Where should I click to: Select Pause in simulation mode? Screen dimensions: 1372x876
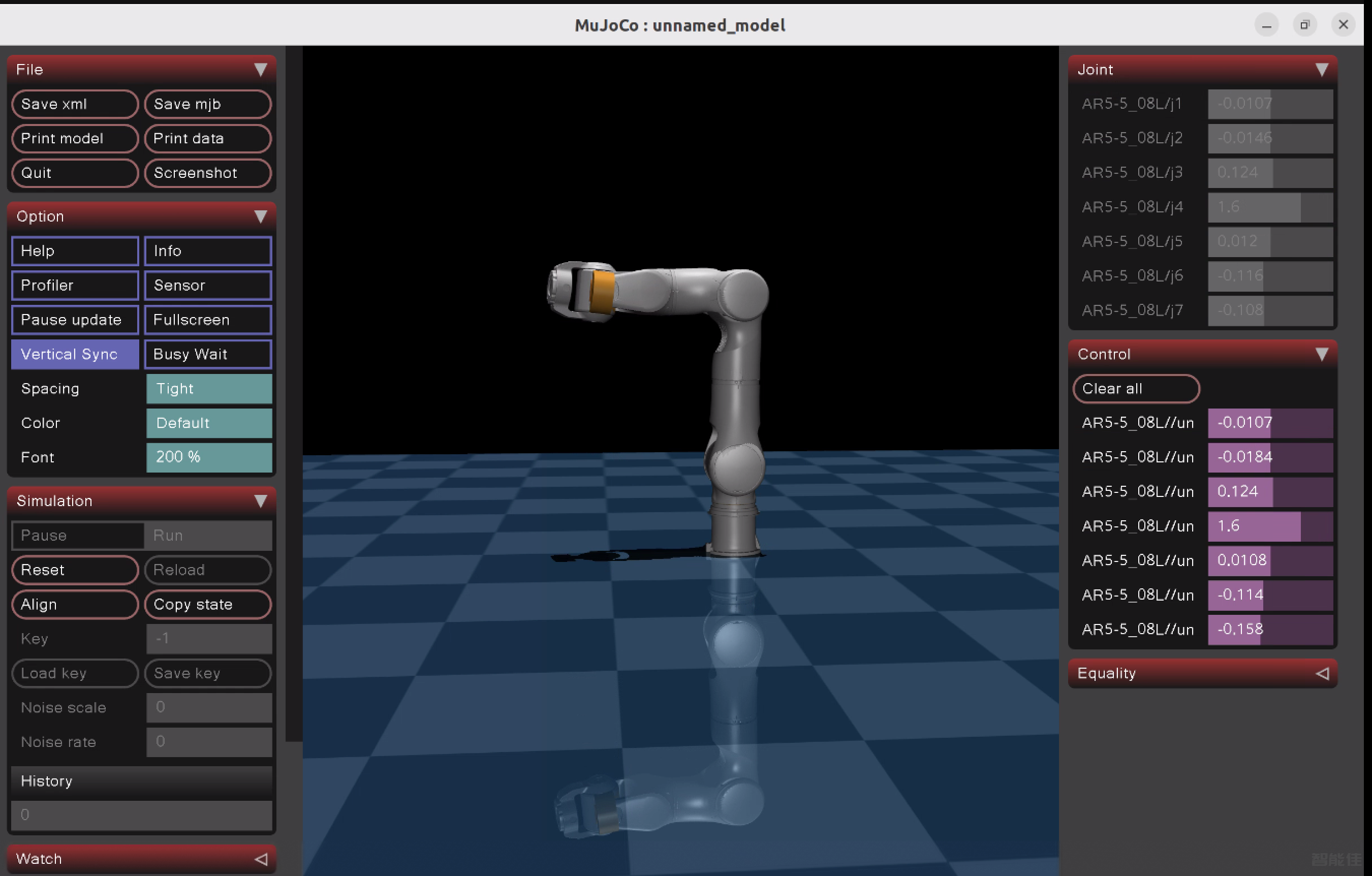[77, 536]
